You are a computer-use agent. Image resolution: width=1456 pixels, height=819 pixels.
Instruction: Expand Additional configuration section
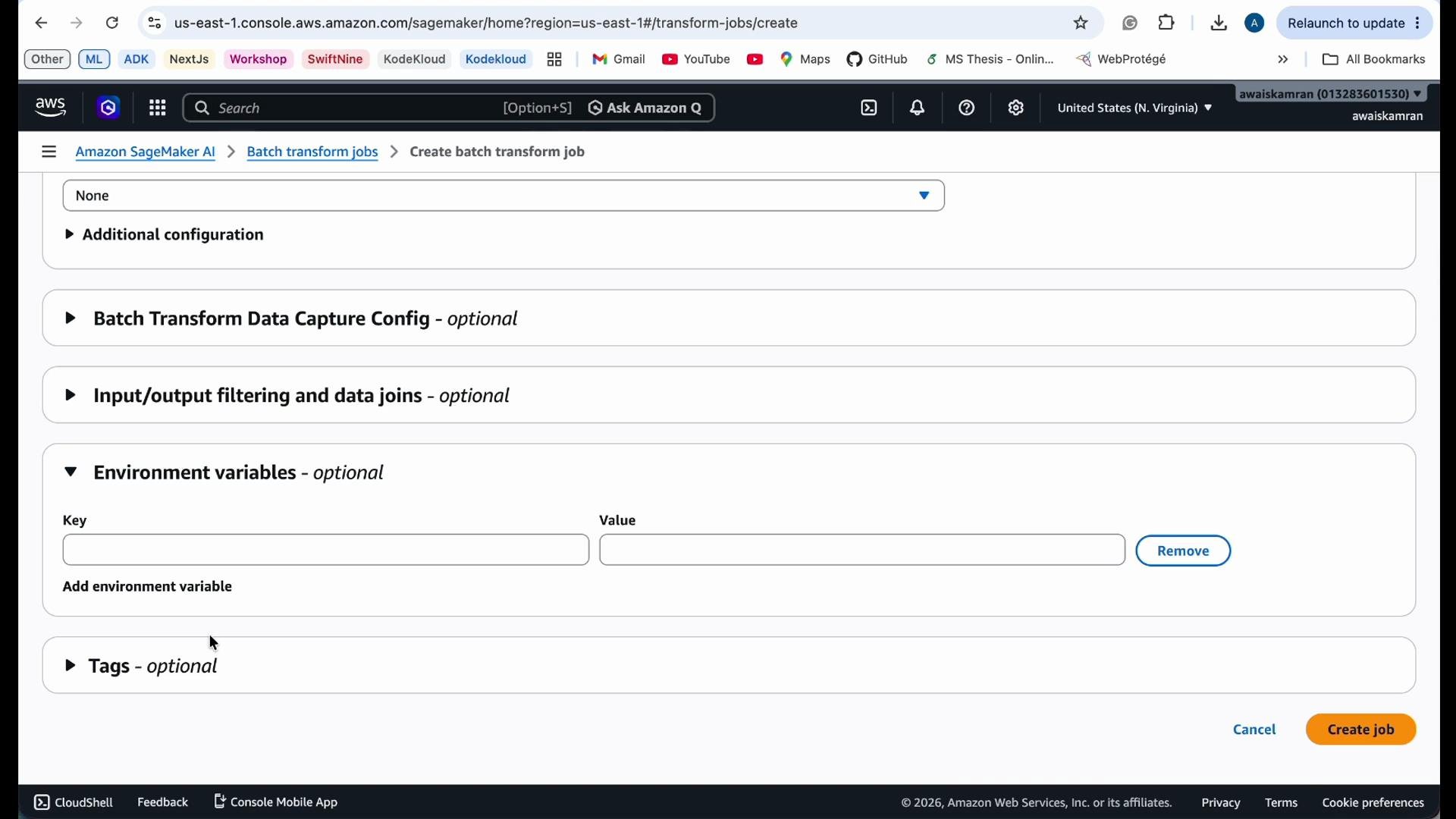point(165,236)
